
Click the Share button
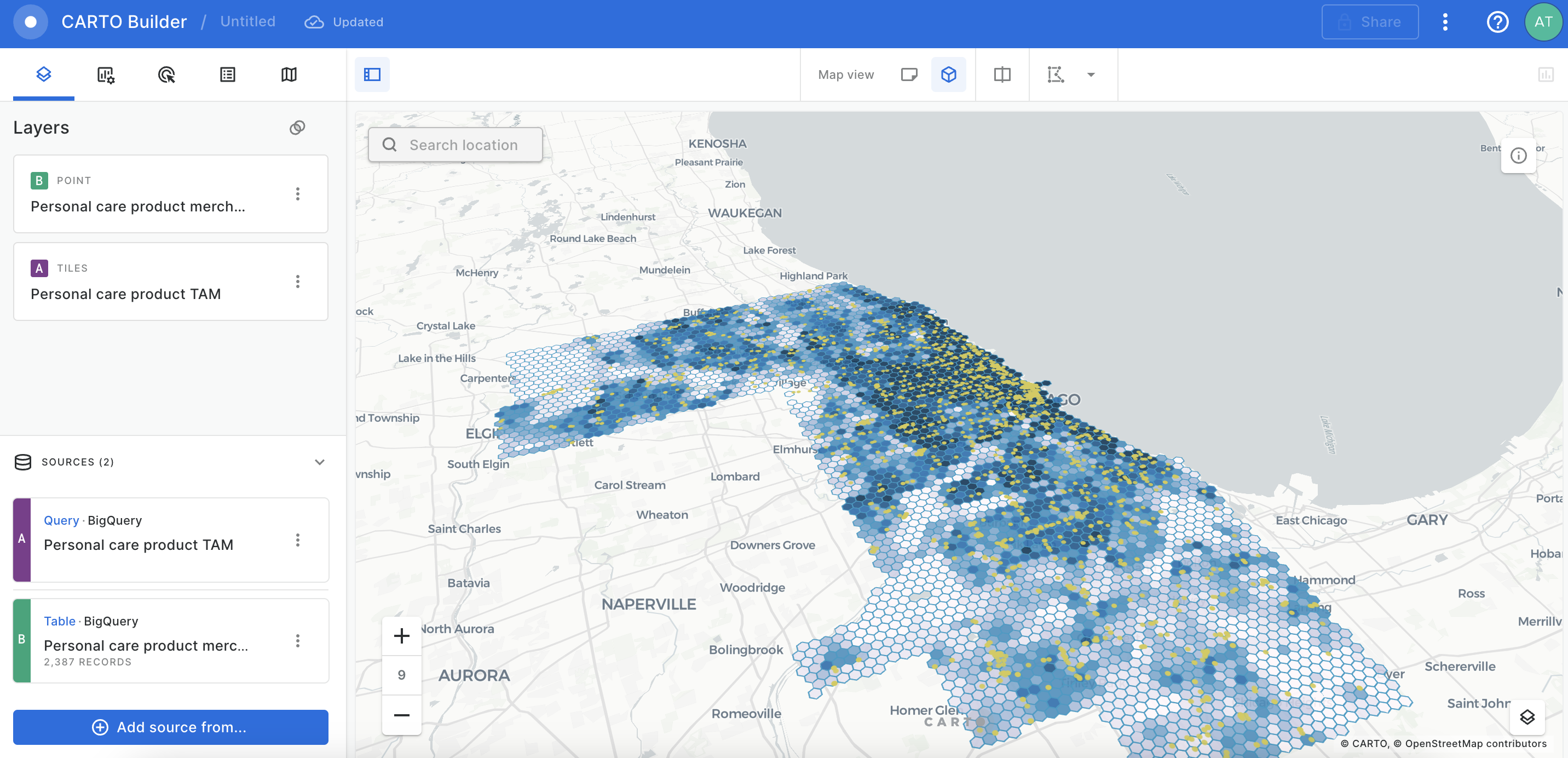click(x=1370, y=22)
